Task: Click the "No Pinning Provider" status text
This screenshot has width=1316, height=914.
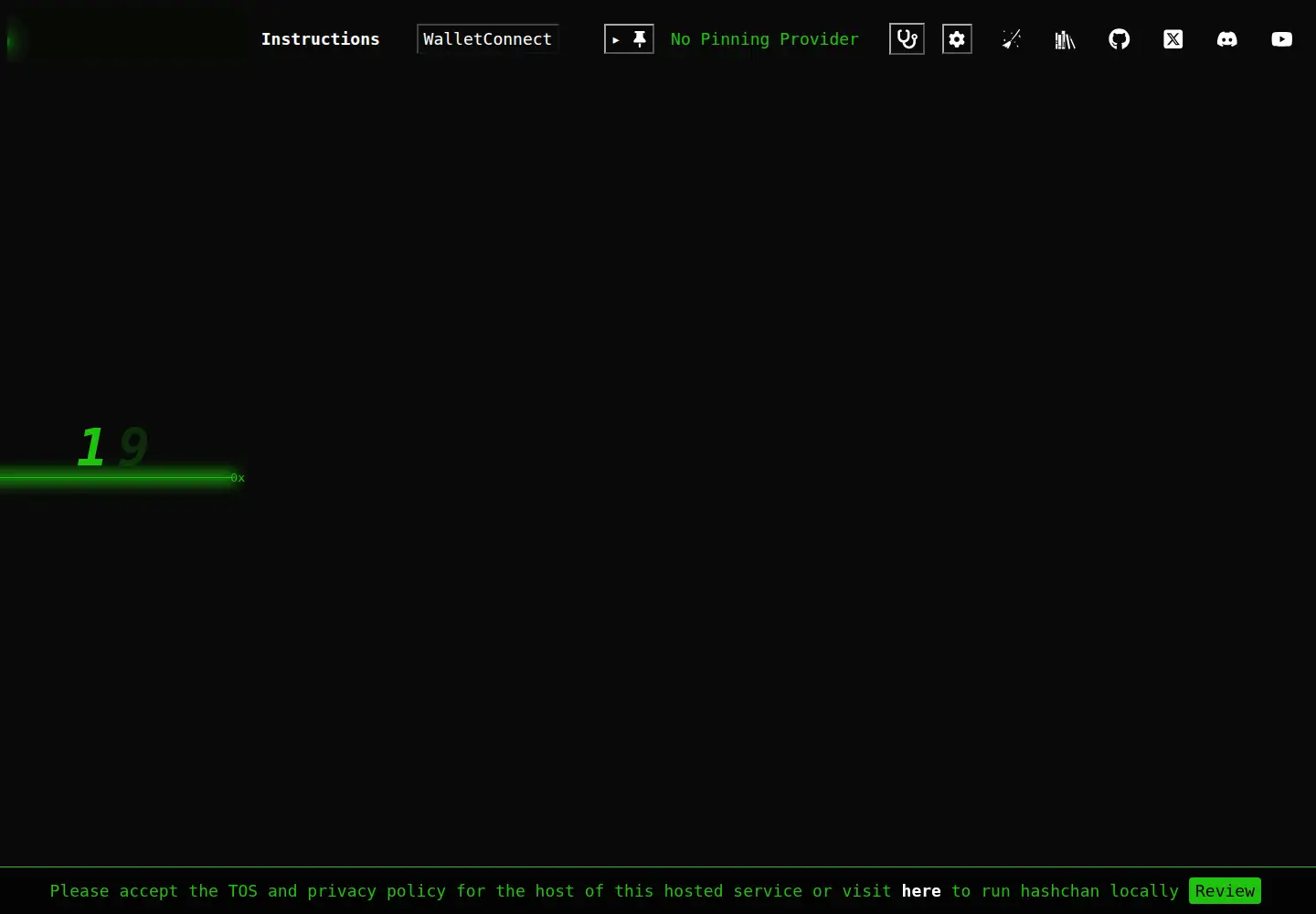Action: (765, 39)
